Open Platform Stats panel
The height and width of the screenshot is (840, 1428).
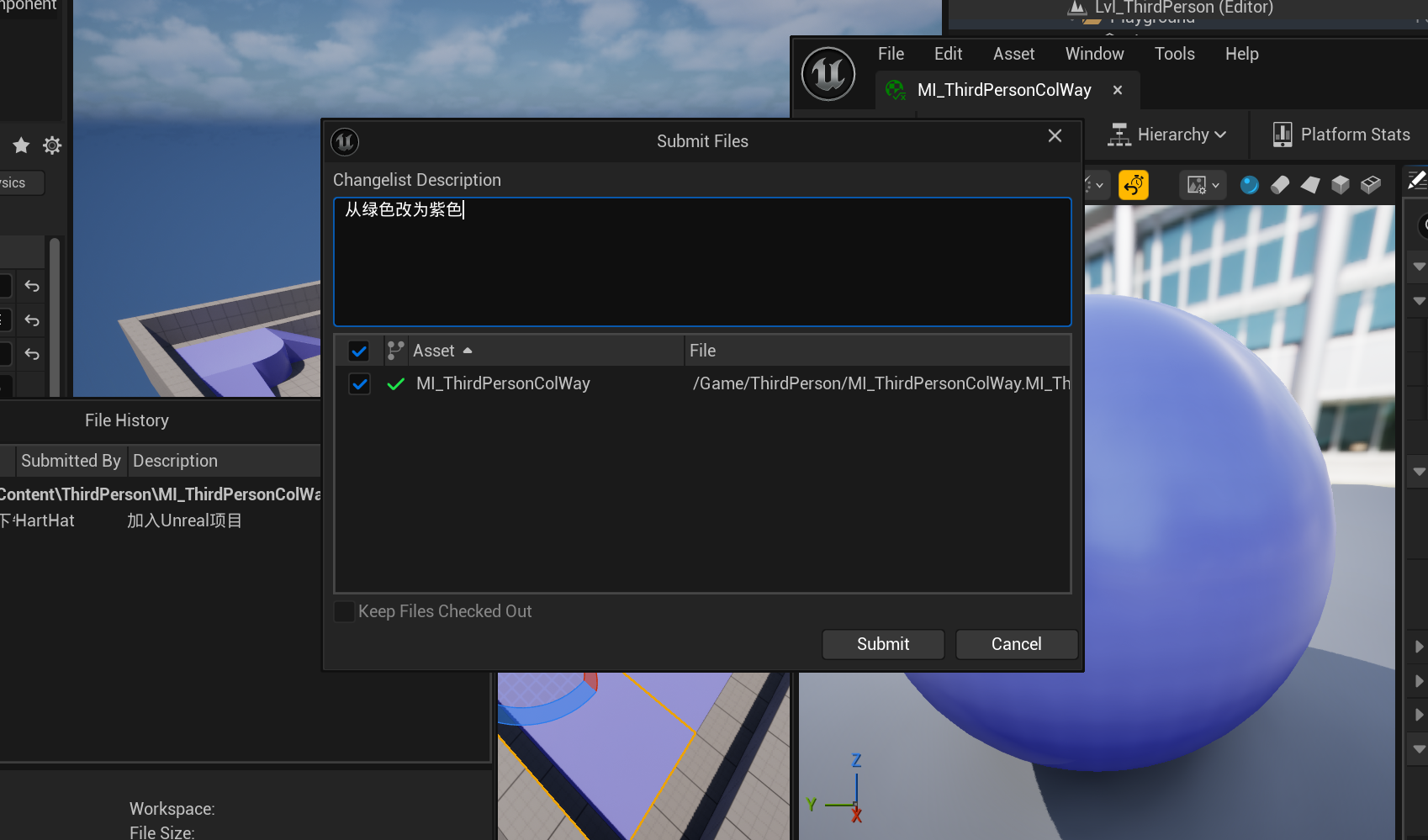click(1341, 135)
